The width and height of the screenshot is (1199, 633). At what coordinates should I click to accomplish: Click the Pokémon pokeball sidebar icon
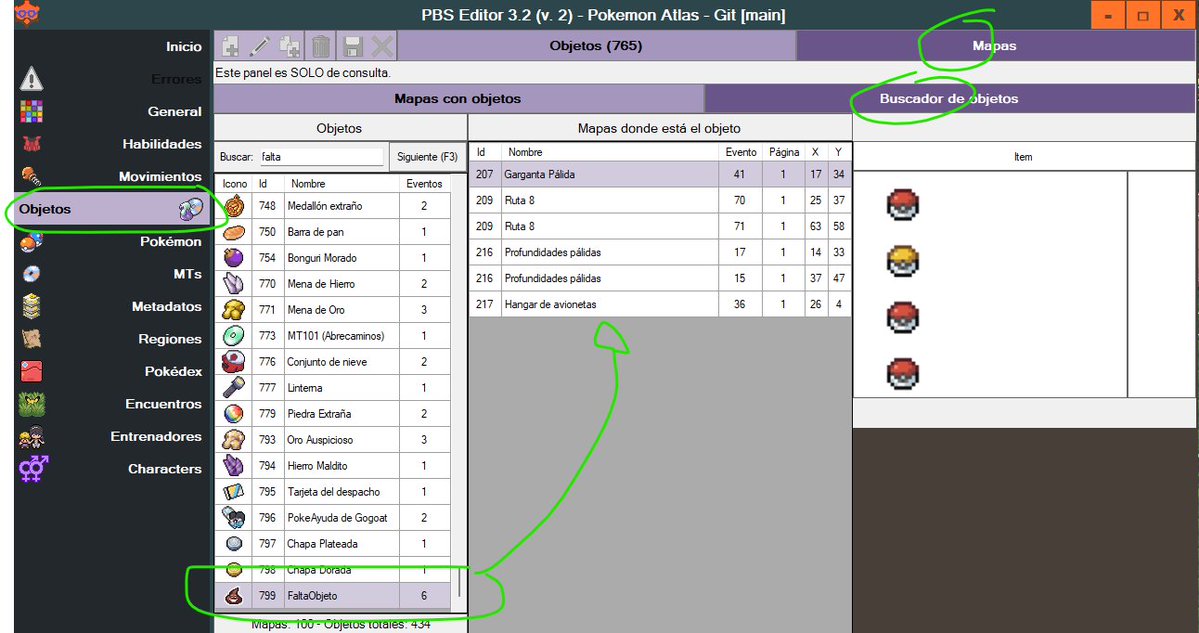pyautogui.click(x=31, y=242)
